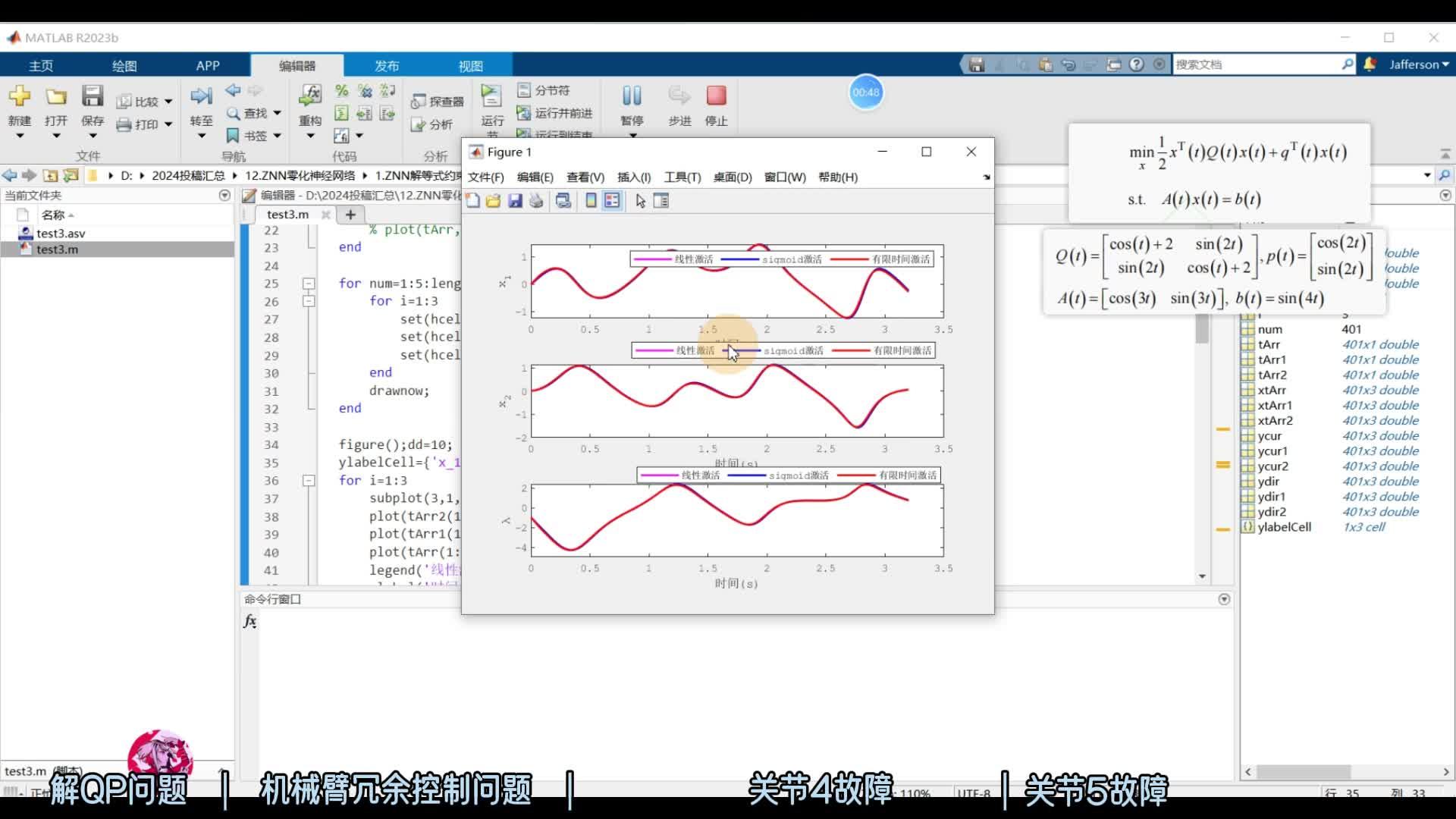The height and width of the screenshot is (819, 1456).
Task: Click the red Stop button in ribbon
Action: pyautogui.click(x=716, y=96)
